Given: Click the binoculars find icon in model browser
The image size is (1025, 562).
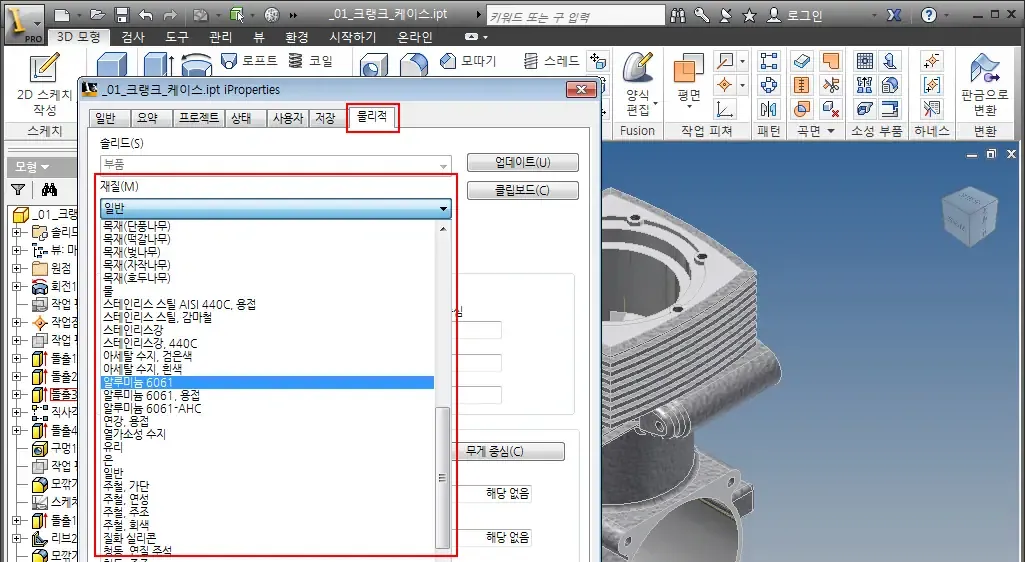Looking at the screenshot, I should point(49,190).
